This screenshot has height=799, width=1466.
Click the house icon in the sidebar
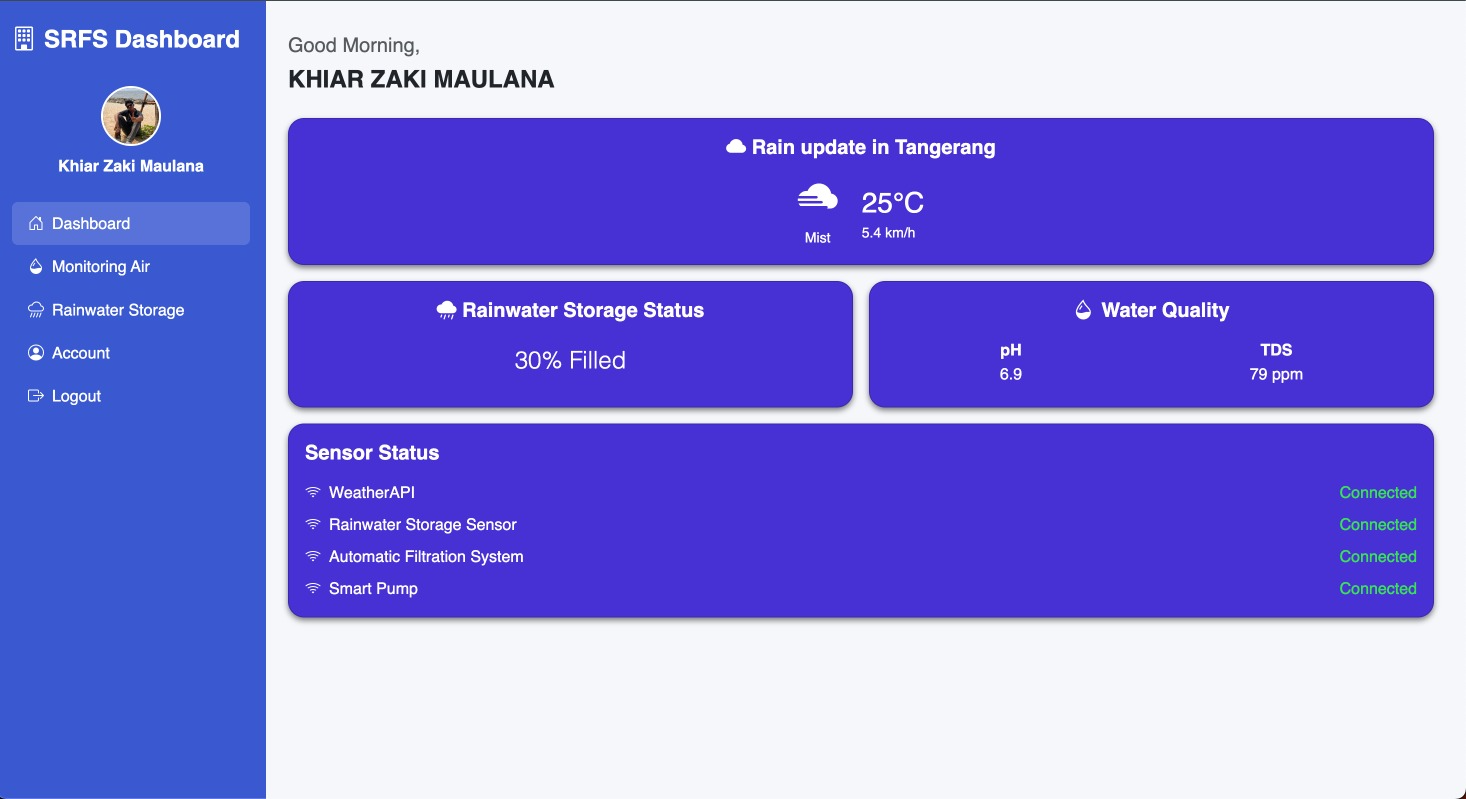click(36, 223)
